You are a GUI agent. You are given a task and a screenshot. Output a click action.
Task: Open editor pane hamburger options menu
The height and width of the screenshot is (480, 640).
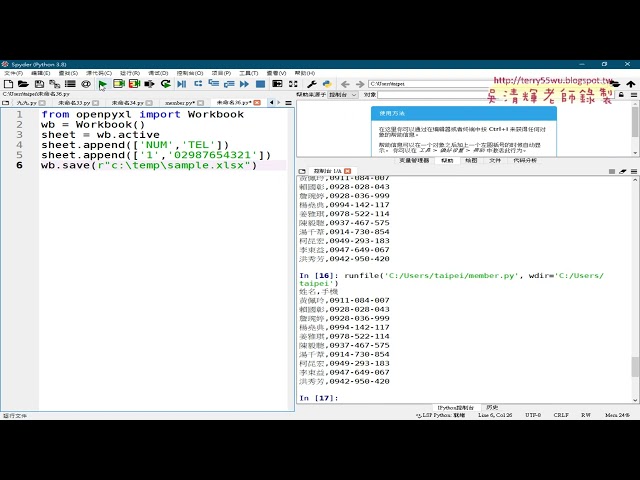(289, 103)
